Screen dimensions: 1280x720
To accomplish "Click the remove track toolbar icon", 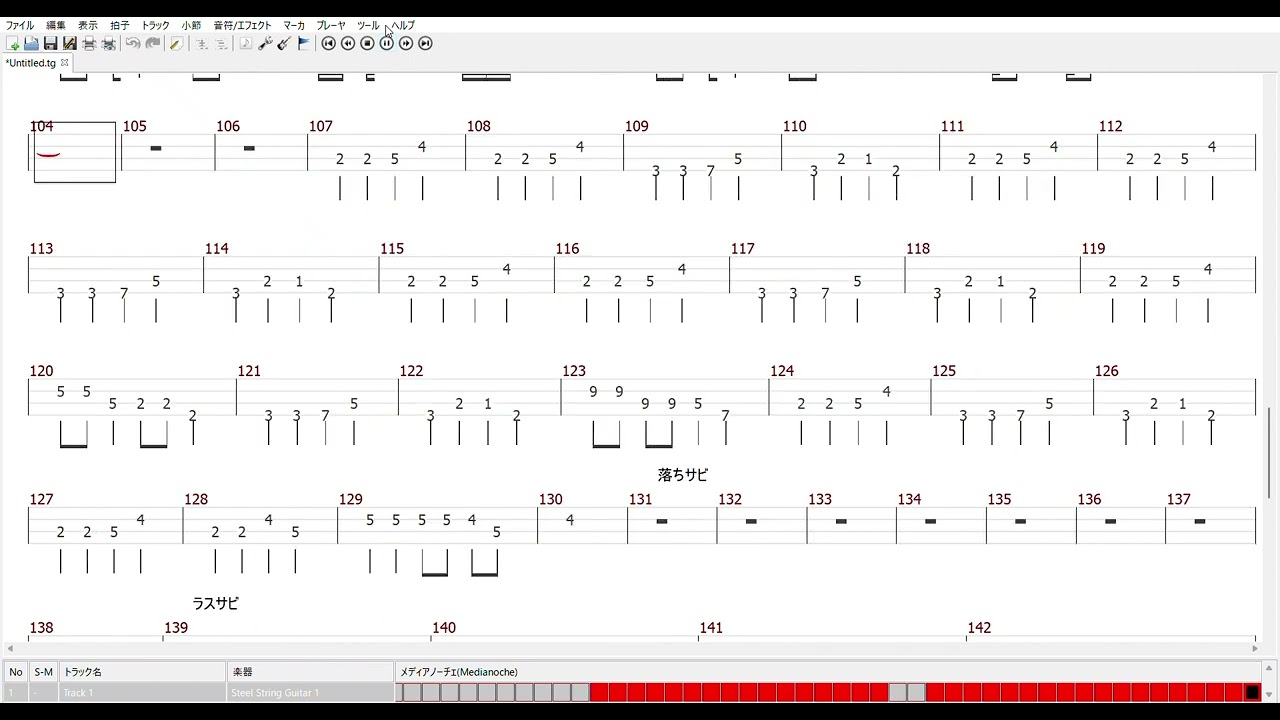I will [x=221, y=43].
